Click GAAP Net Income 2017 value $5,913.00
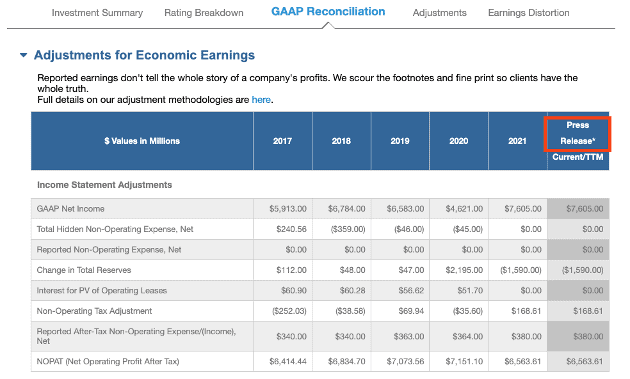 (288, 209)
